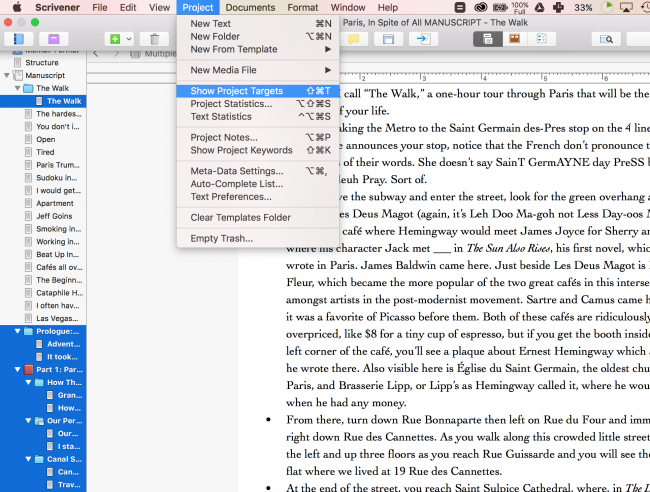Screen dimensions: 650x492
Task: Collapse the Prologue folder disclosure triangle
Action: (x=18, y=331)
